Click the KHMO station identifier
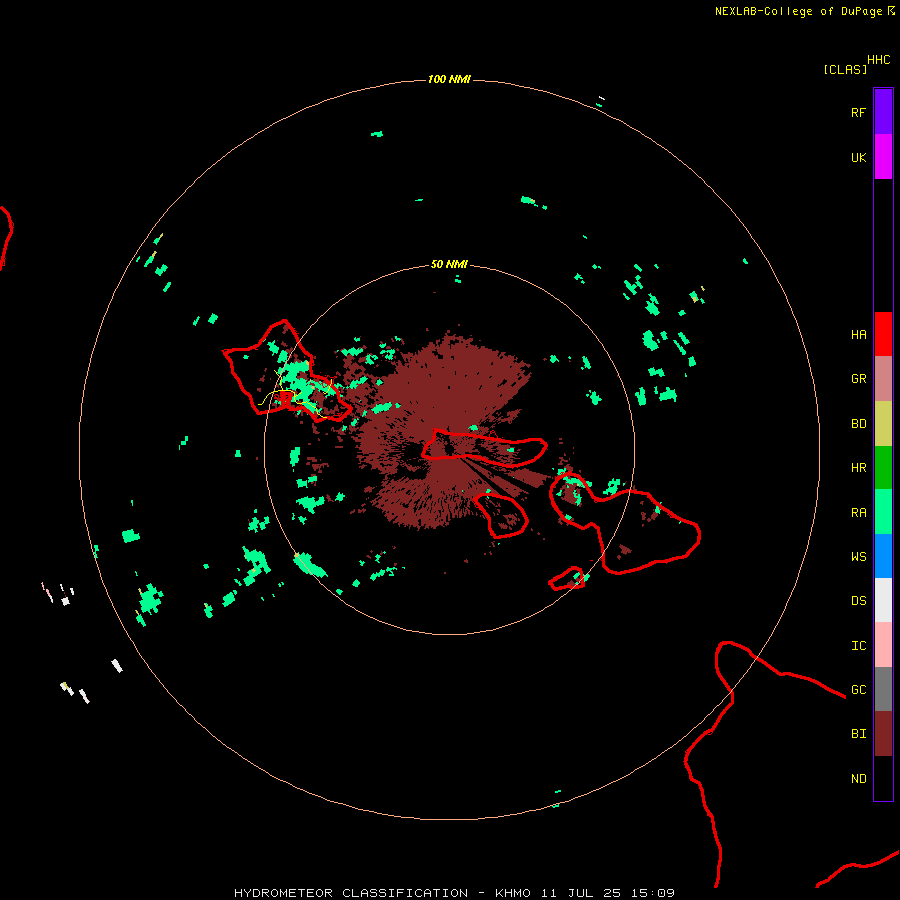The image size is (900, 900). pyautogui.click(x=513, y=893)
